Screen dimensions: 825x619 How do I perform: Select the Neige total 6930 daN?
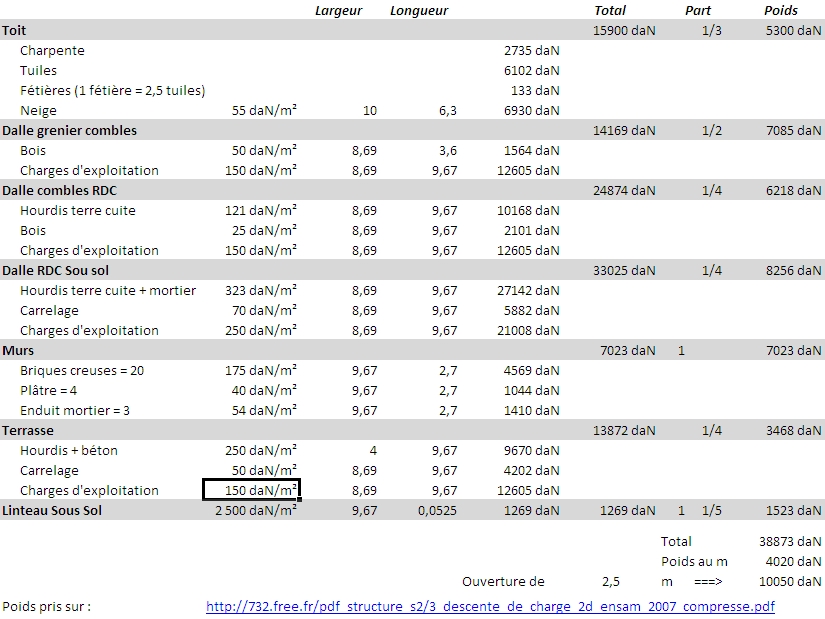coord(531,111)
